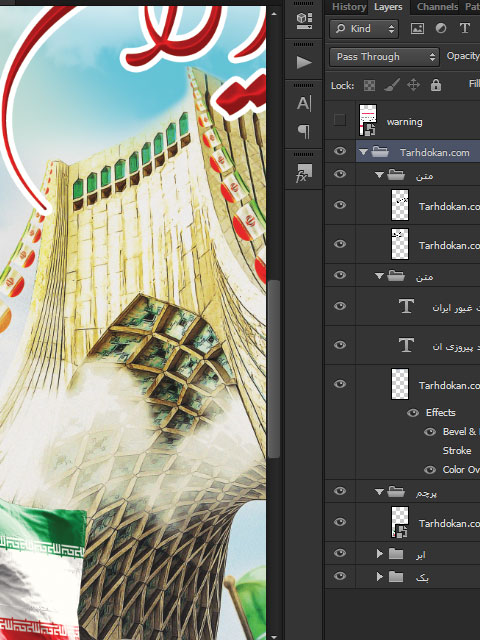Click the پرچم group folder icon
The width and height of the screenshot is (480, 640).
[x=396, y=492]
